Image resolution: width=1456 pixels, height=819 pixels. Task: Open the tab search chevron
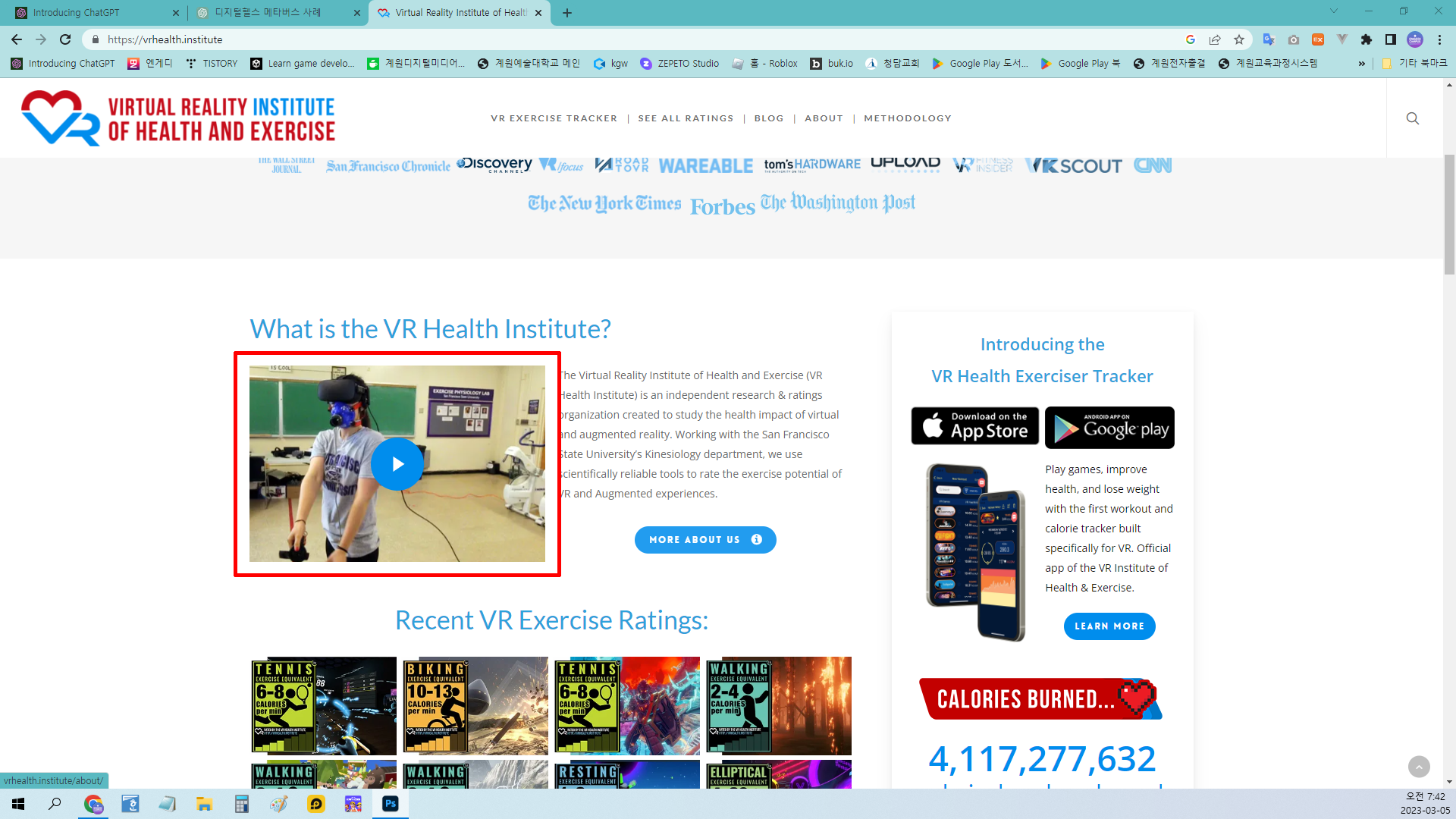tap(1334, 11)
